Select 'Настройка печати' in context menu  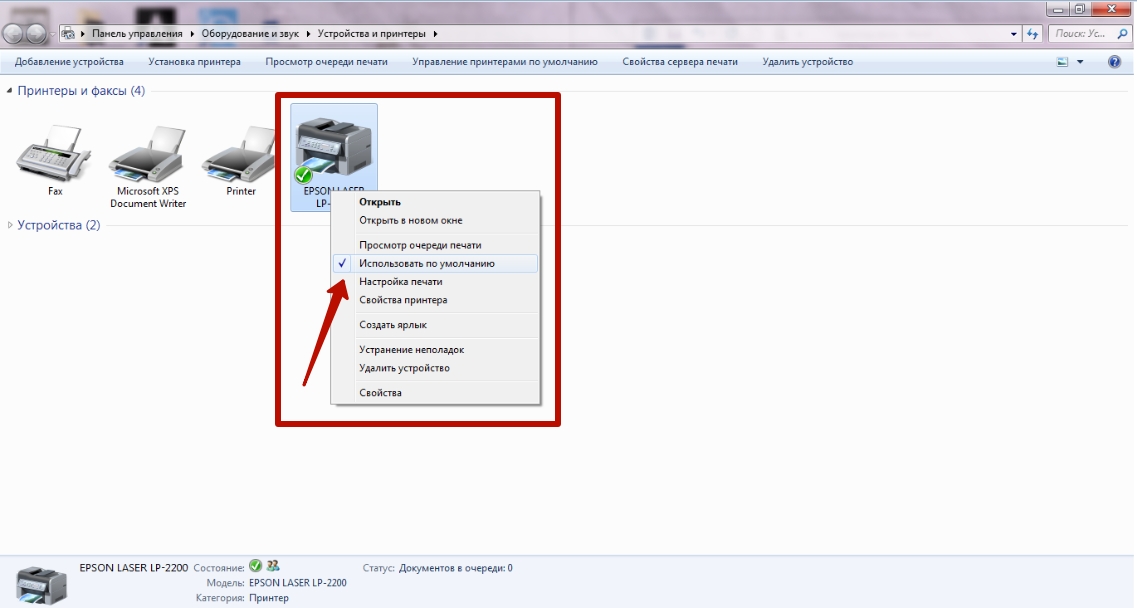(x=400, y=282)
